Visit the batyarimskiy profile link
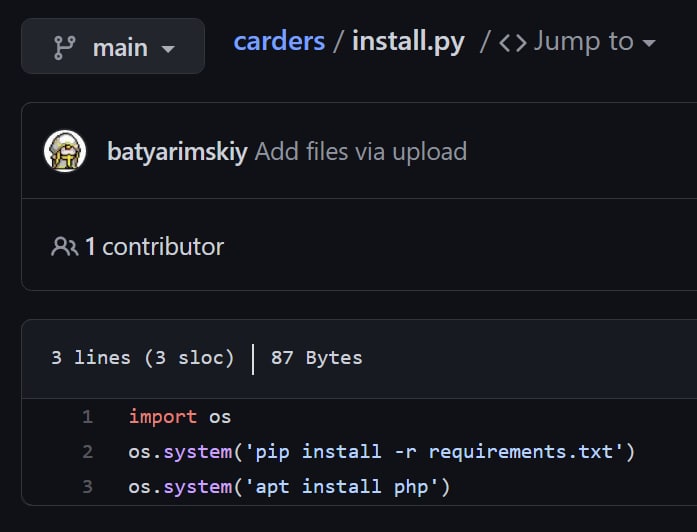 (177, 152)
